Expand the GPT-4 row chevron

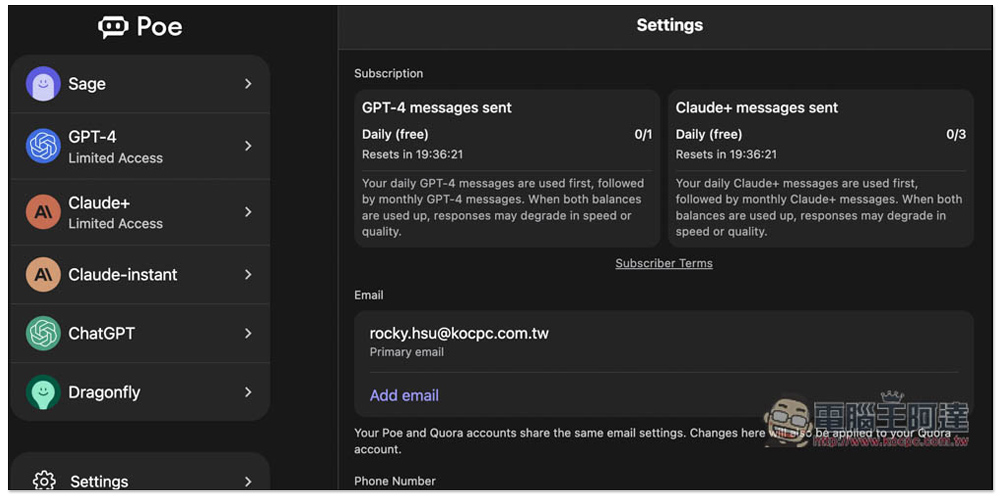pyautogui.click(x=248, y=146)
